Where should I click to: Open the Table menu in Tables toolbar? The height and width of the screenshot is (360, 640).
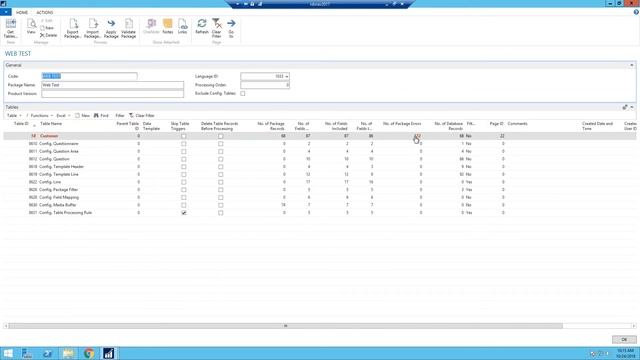(x=14, y=116)
